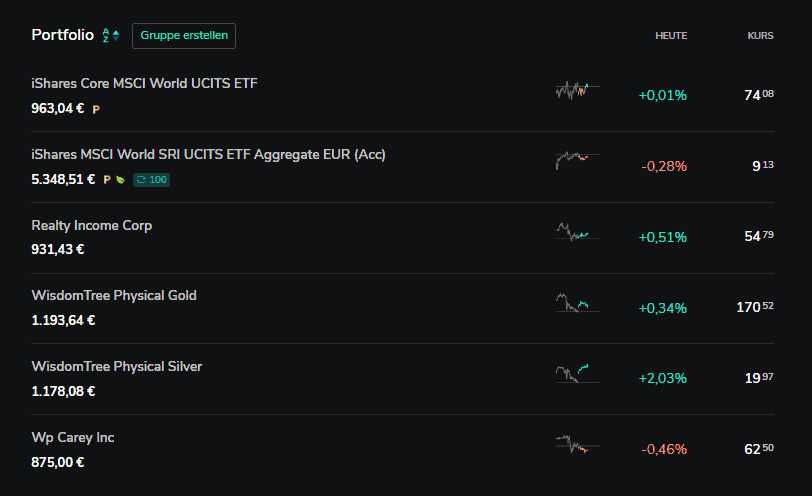812x496 pixels.
Task: Click the A-Z sort icon beside Portfolio
Action: click(111, 35)
